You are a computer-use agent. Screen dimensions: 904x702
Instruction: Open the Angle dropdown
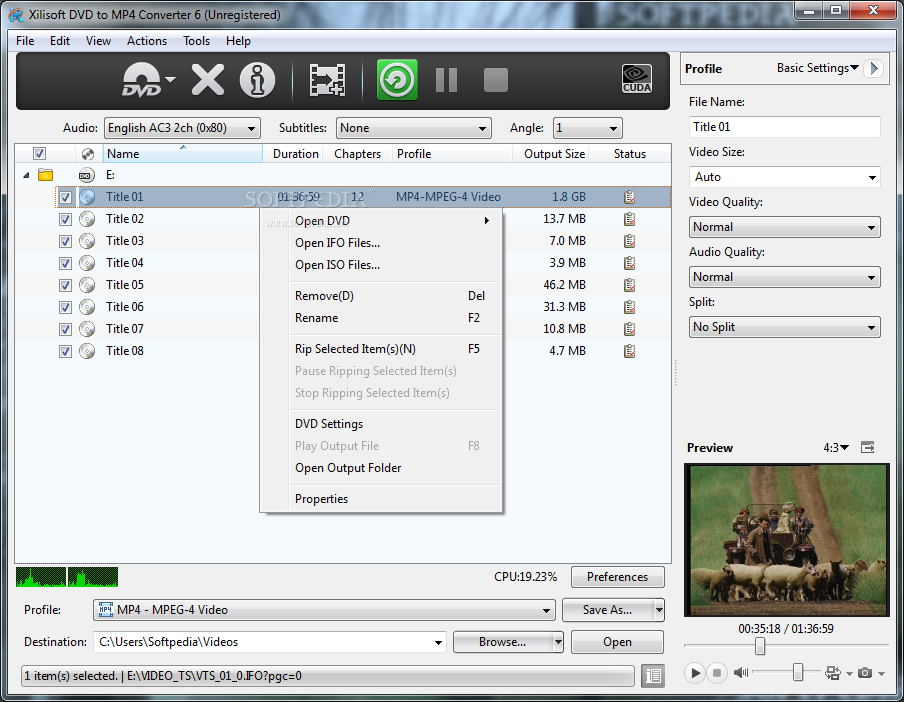click(587, 128)
